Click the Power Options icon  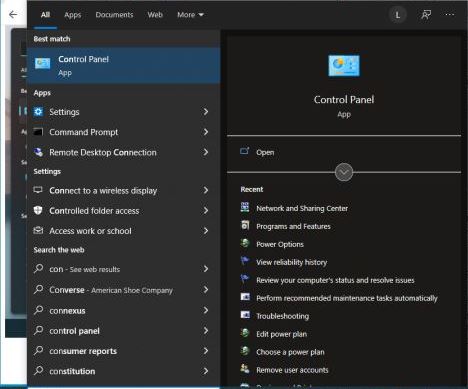coord(245,243)
